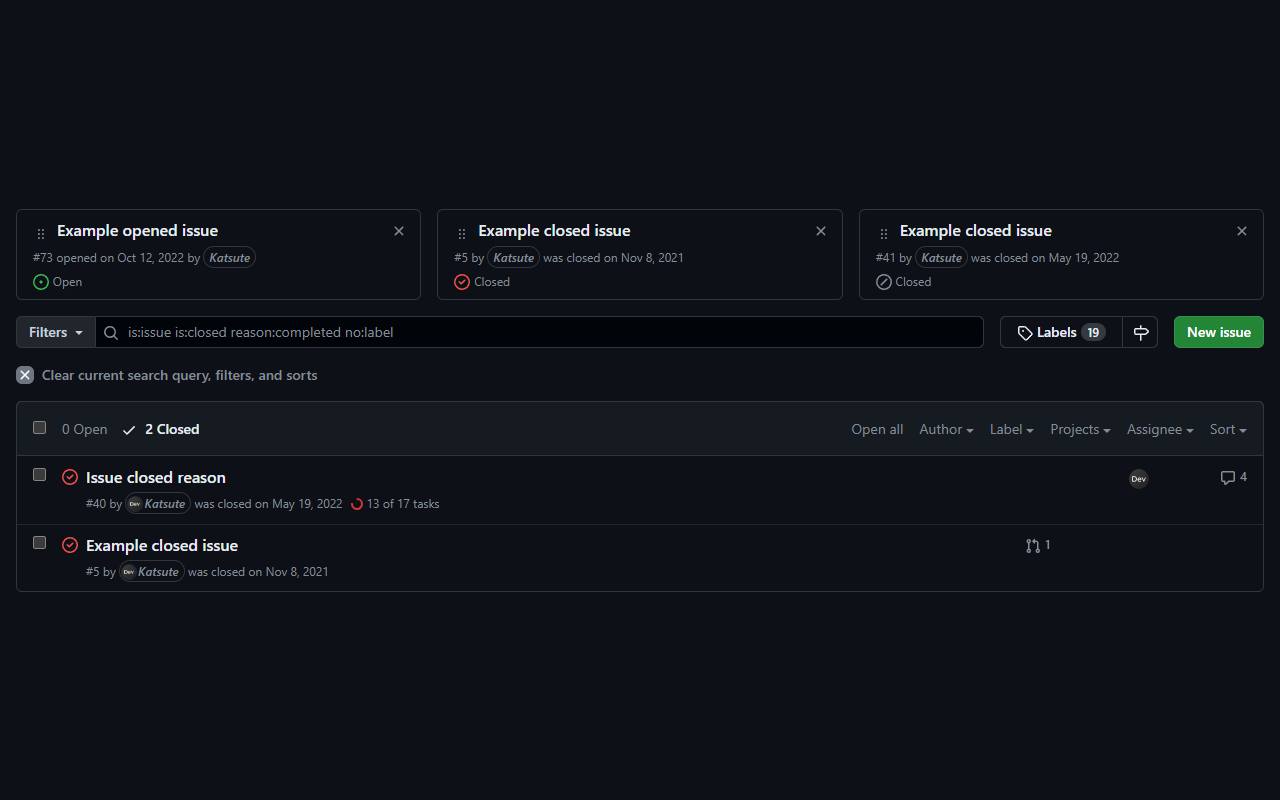
Task: Open the Filters dropdown
Action: [x=56, y=332]
